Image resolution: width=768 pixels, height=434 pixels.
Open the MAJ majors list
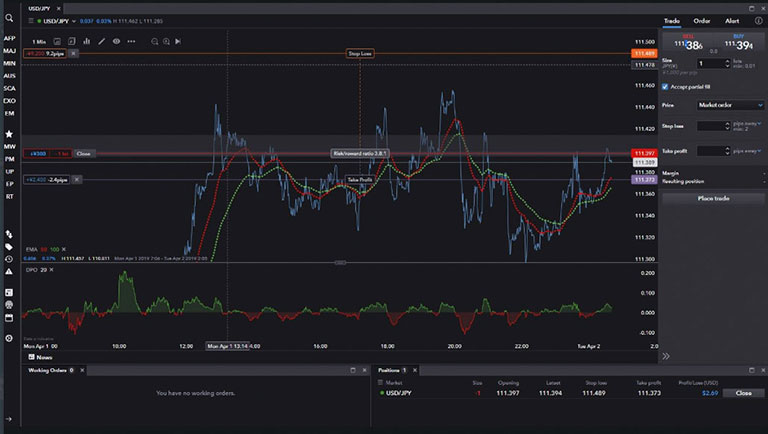tap(9, 51)
